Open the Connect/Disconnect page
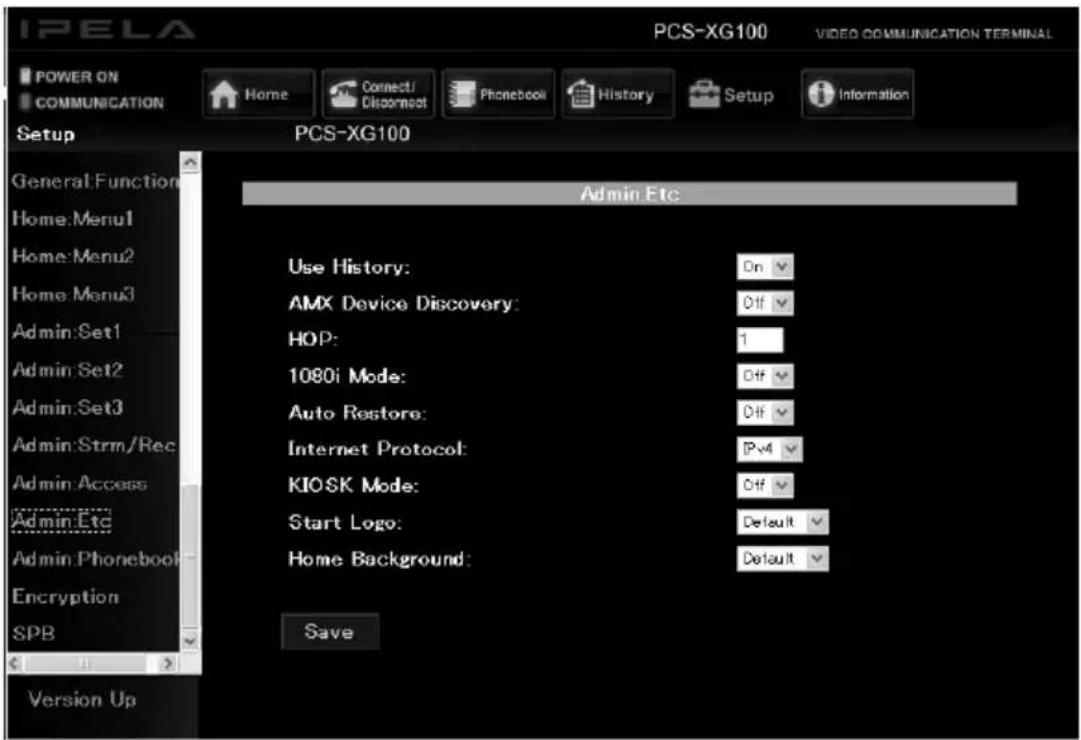 click(x=378, y=94)
